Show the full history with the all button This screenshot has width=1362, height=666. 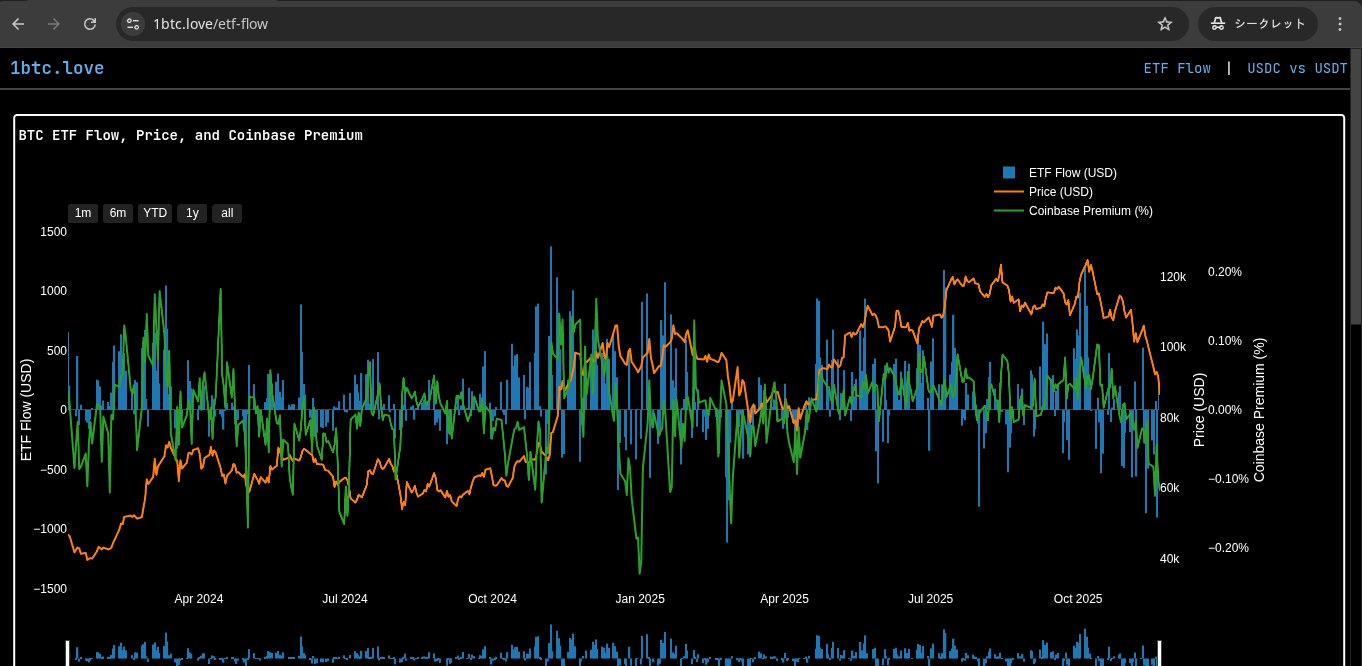[227, 213]
